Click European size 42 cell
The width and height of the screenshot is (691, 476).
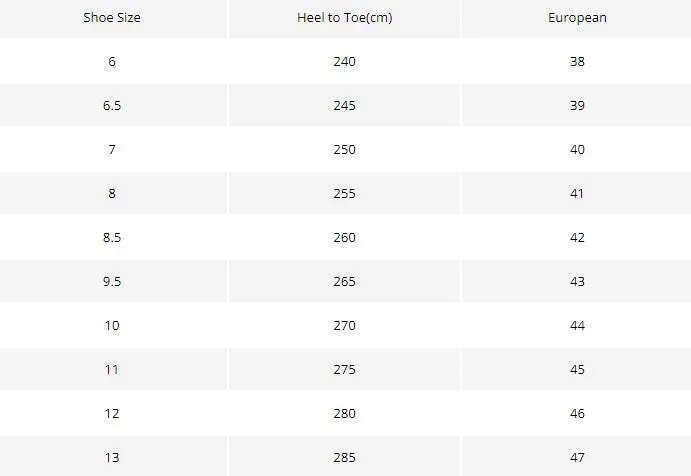[577, 238]
